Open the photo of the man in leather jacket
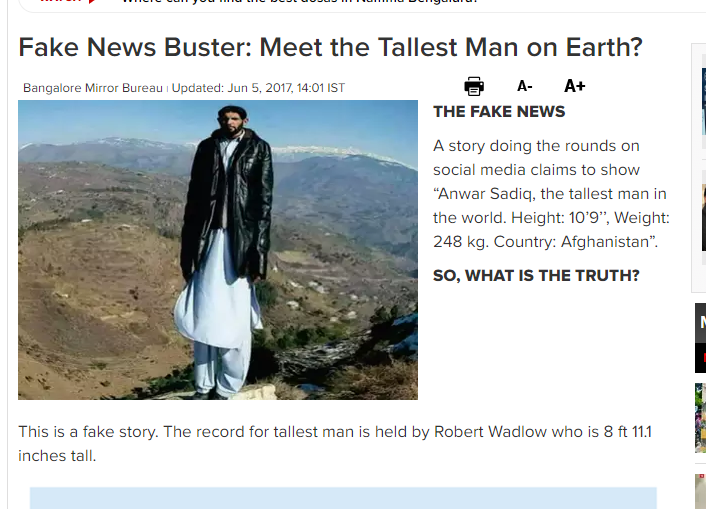The image size is (706, 509). pos(218,250)
